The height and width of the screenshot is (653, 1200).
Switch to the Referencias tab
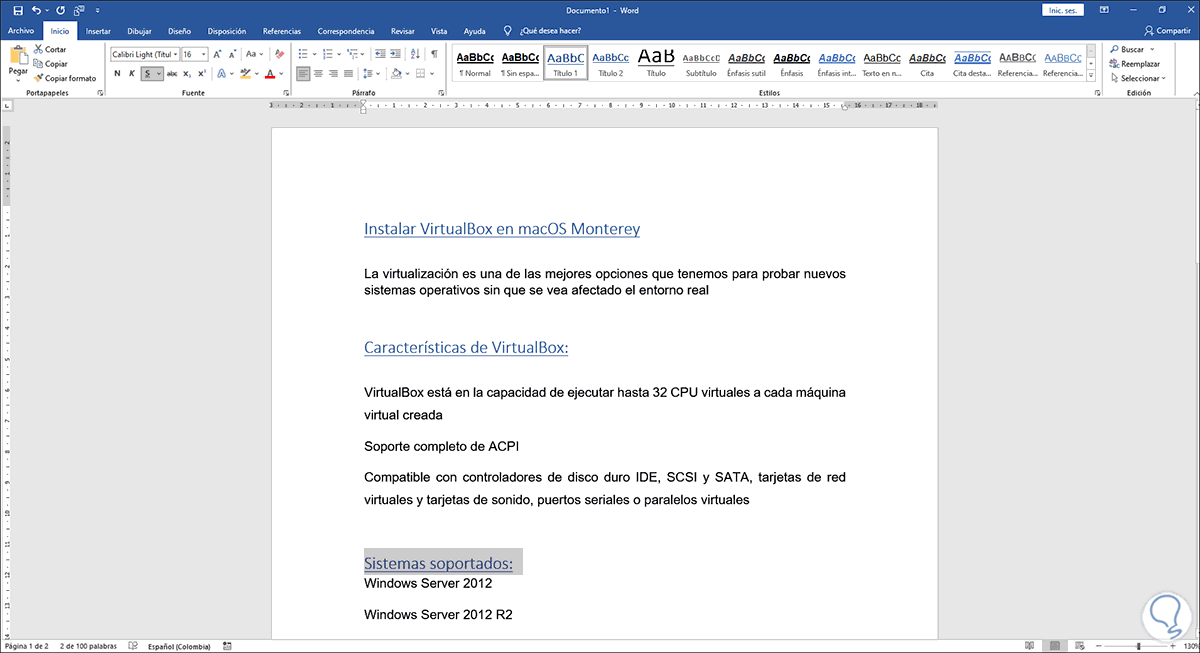pos(281,31)
